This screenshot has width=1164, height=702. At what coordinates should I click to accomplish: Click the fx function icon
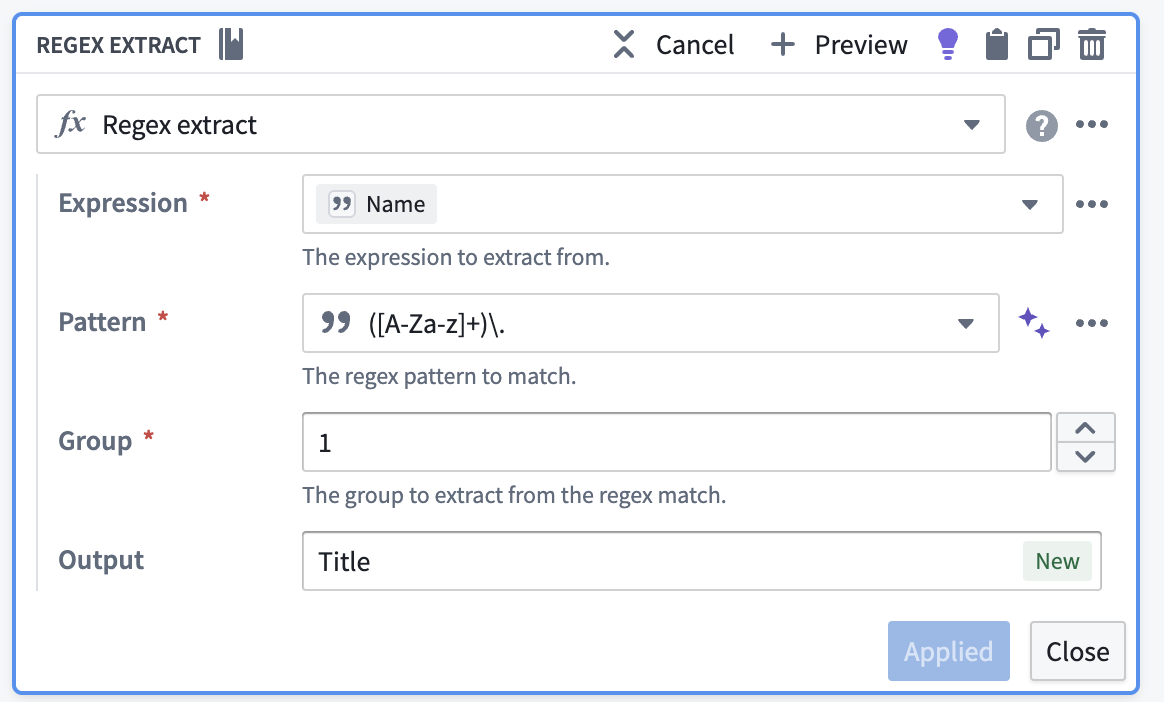point(71,123)
